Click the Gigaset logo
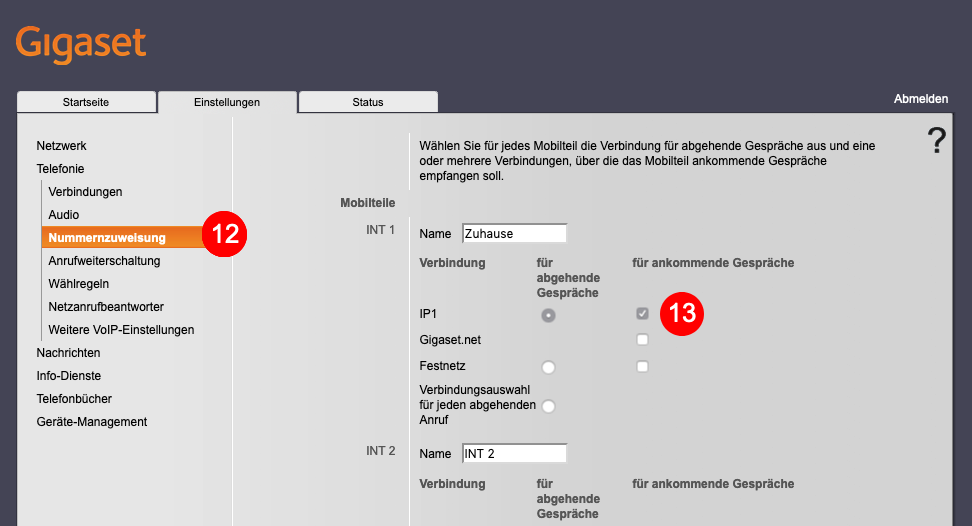 pyautogui.click(x=81, y=45)
